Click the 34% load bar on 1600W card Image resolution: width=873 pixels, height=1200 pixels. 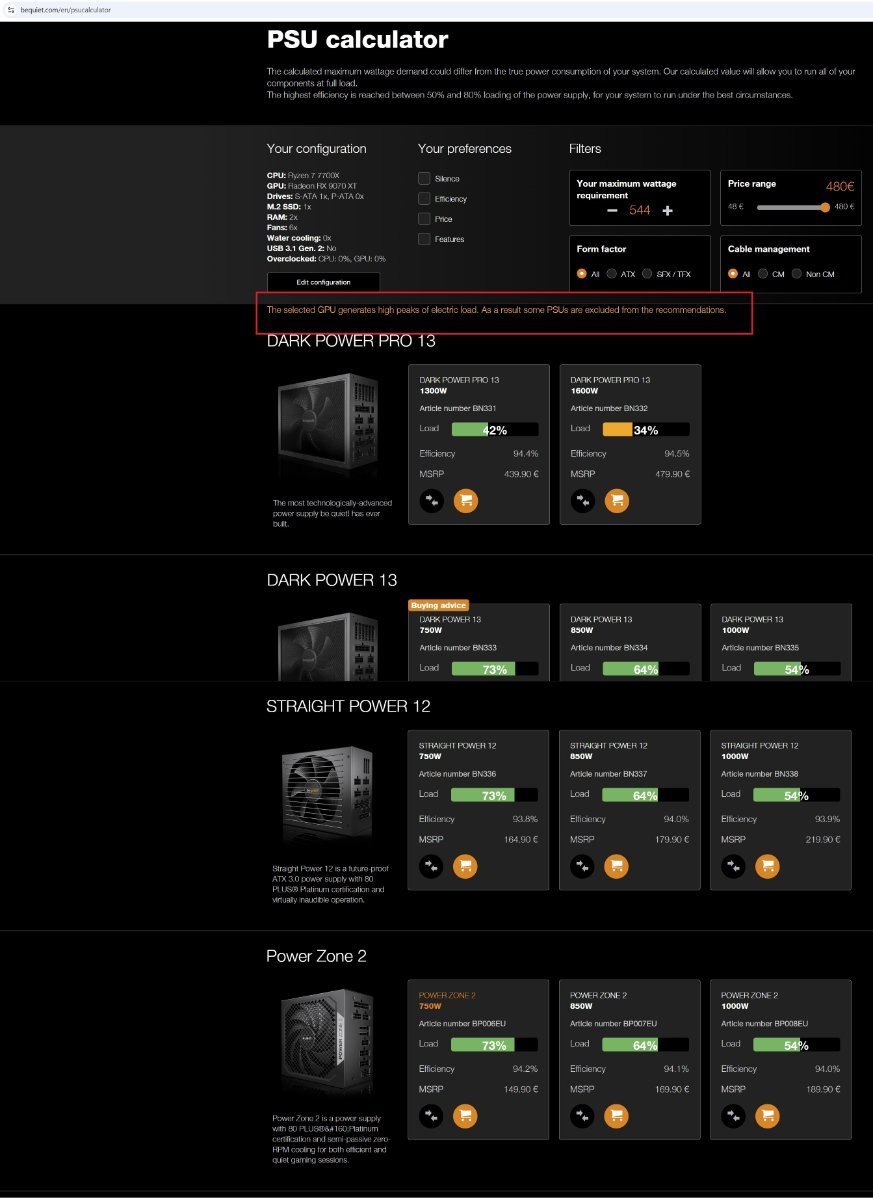(645, 430)
